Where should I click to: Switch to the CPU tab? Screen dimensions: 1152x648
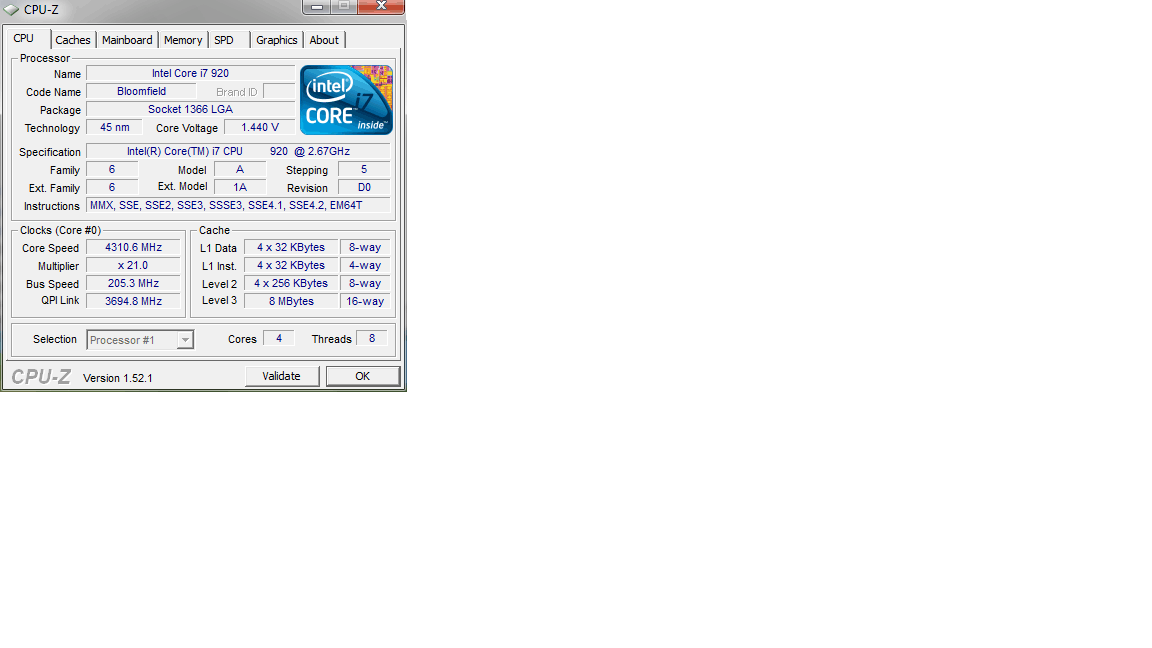24,38
